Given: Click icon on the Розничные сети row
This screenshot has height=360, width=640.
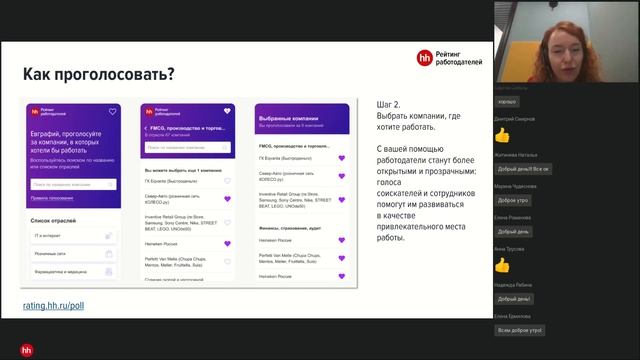Looking at the screenshot, I should tap(109, 254).
